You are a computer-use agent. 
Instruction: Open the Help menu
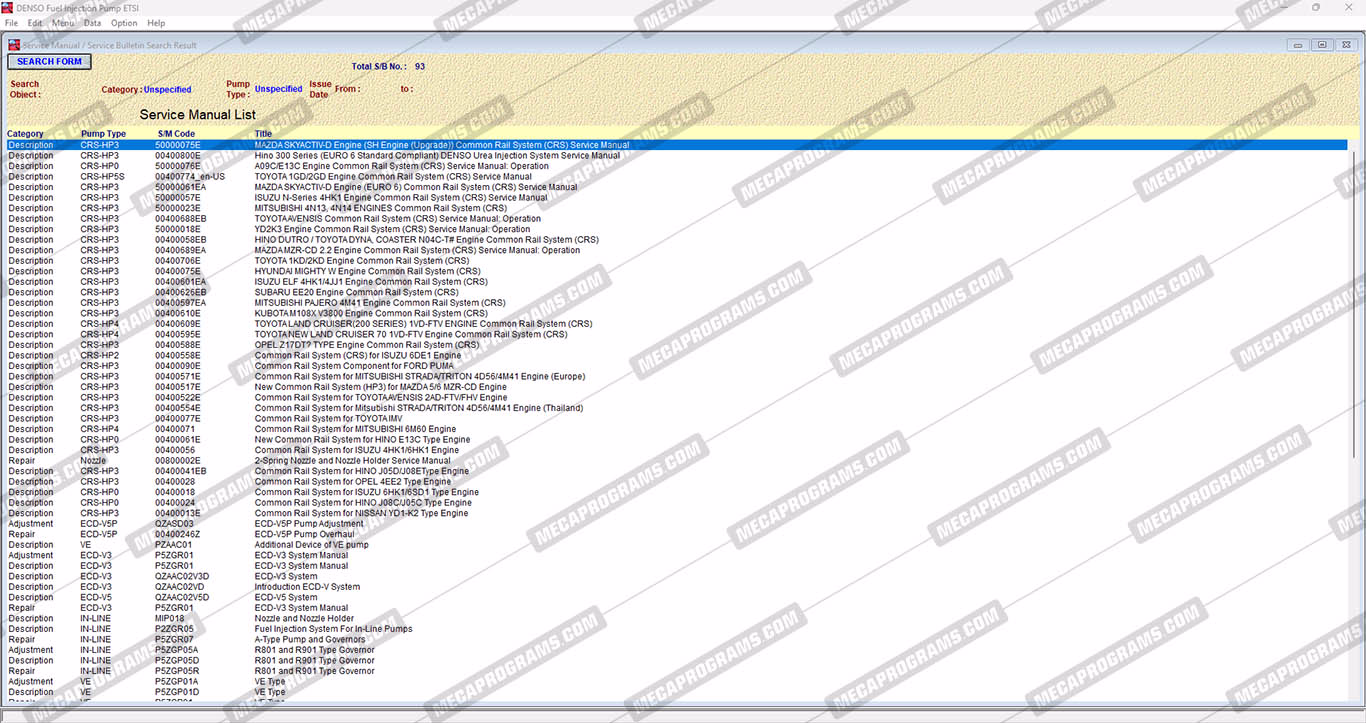(156, 22)
